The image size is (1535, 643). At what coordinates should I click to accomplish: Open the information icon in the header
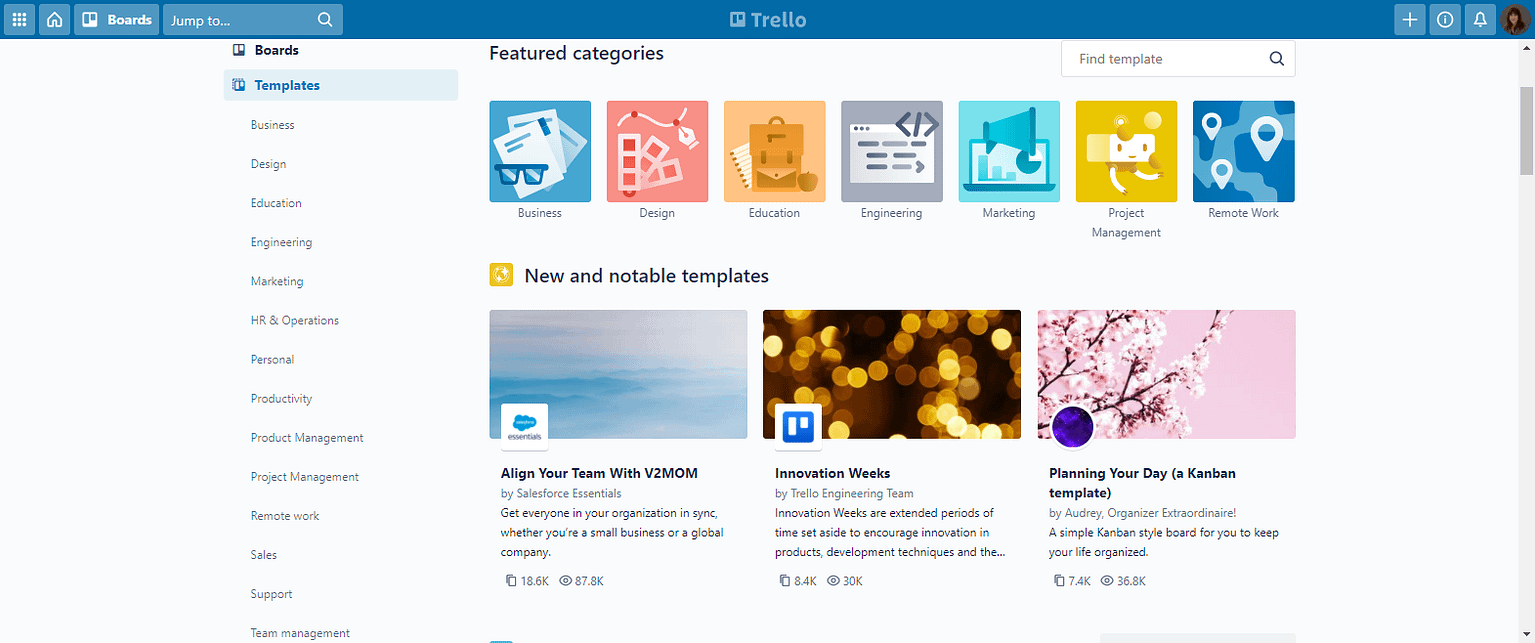coord(1444,19)
